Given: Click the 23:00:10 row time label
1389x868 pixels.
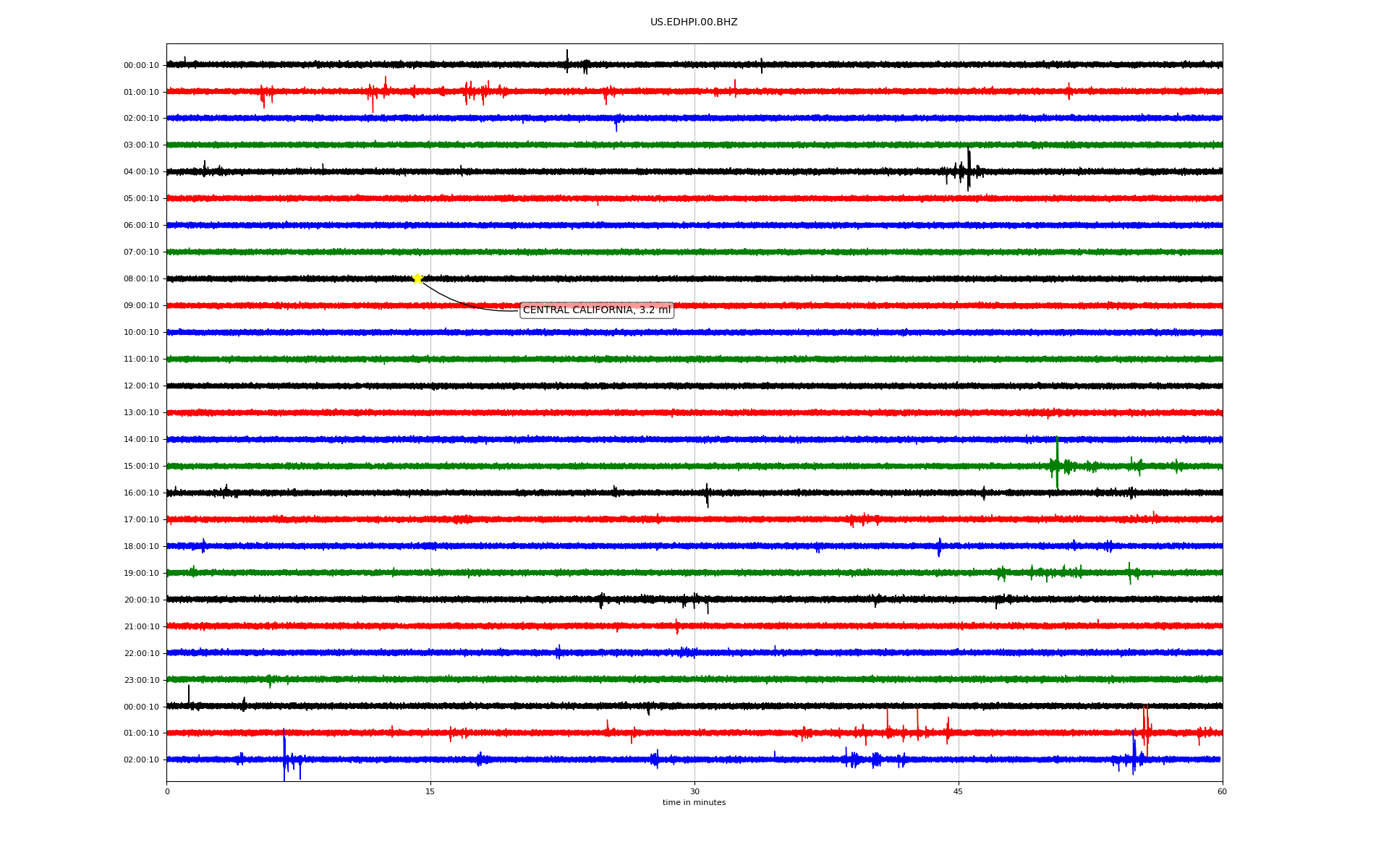Looking at the screenshot, I should click(x=141, y=681).
